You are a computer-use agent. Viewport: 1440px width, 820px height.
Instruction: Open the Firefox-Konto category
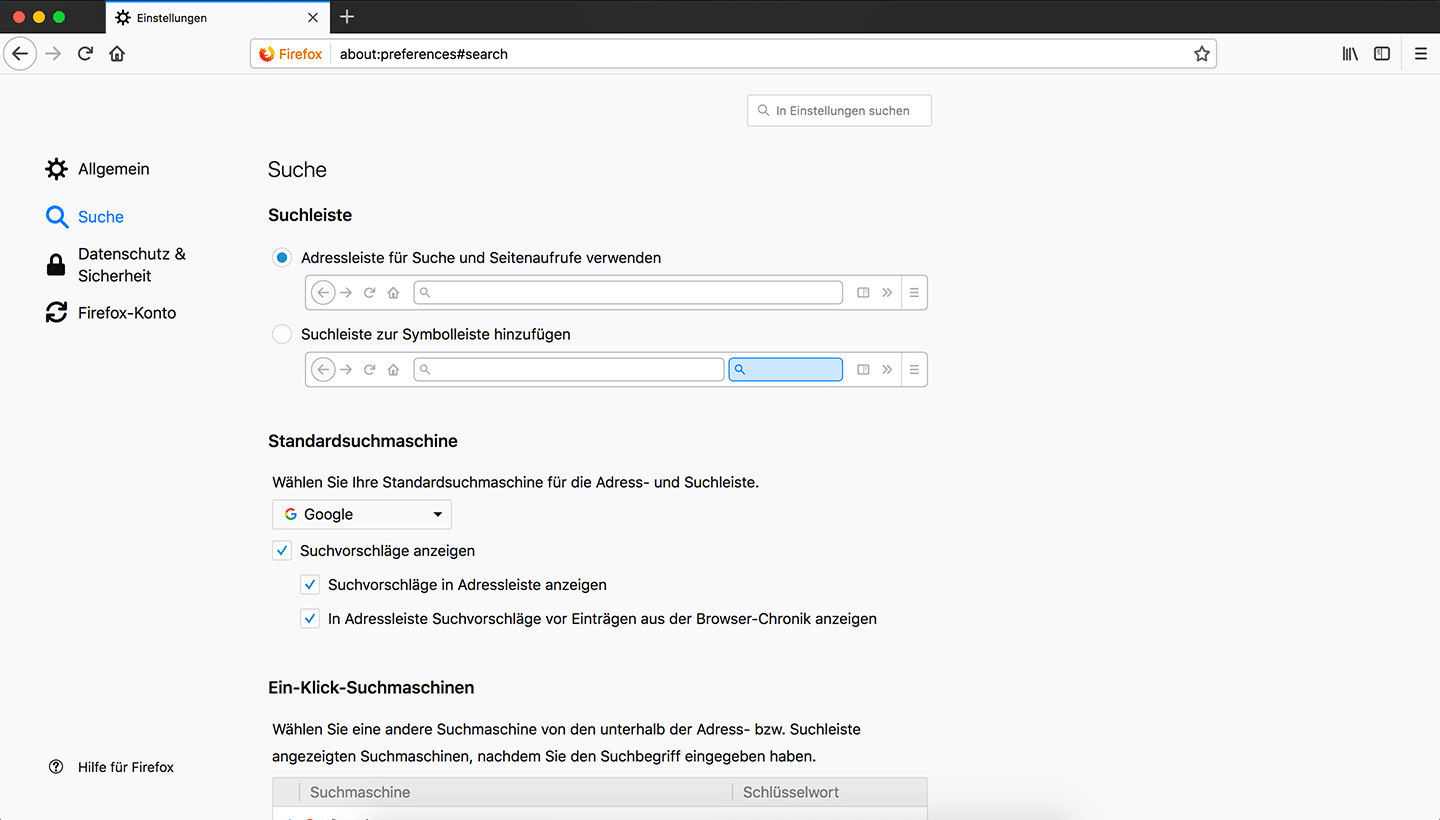pyautogui.click(x=111, y=313)
